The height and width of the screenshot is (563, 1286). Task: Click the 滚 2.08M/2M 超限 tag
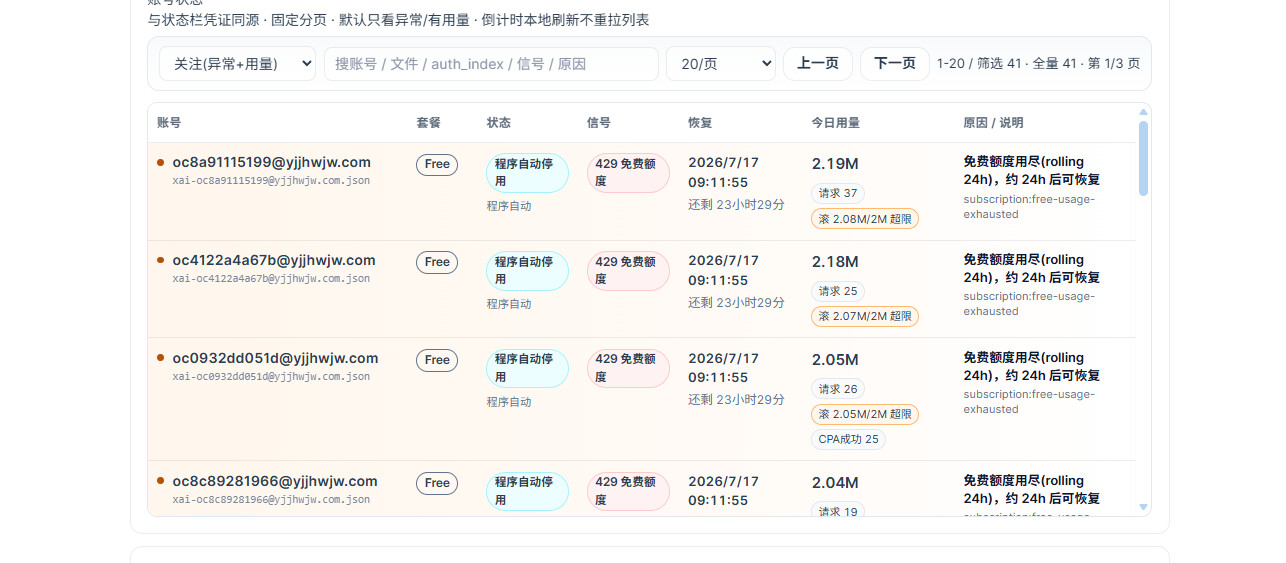pyautogui.click(x=865, y=218)
